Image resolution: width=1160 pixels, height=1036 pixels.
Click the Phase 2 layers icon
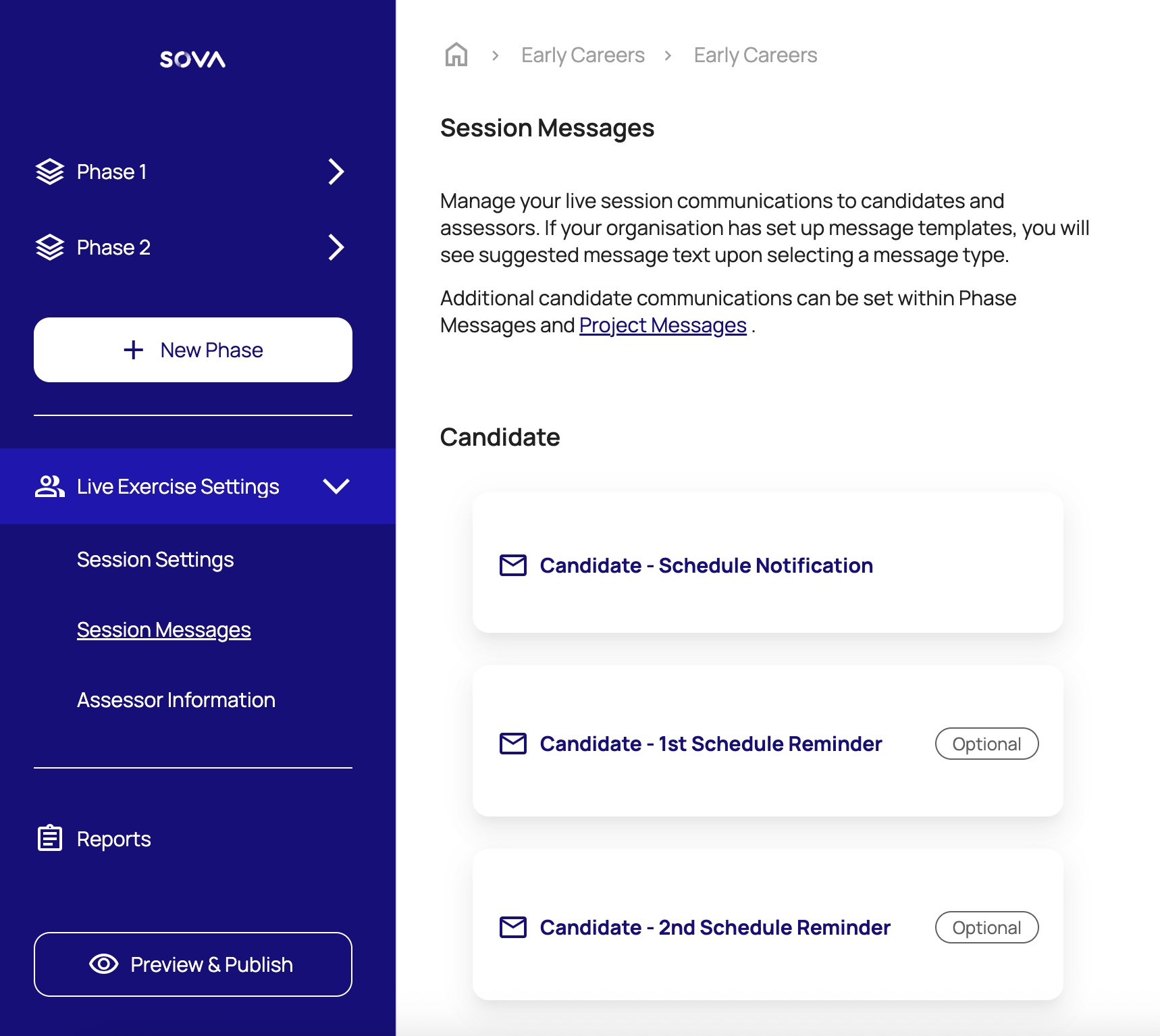[50, 247]
